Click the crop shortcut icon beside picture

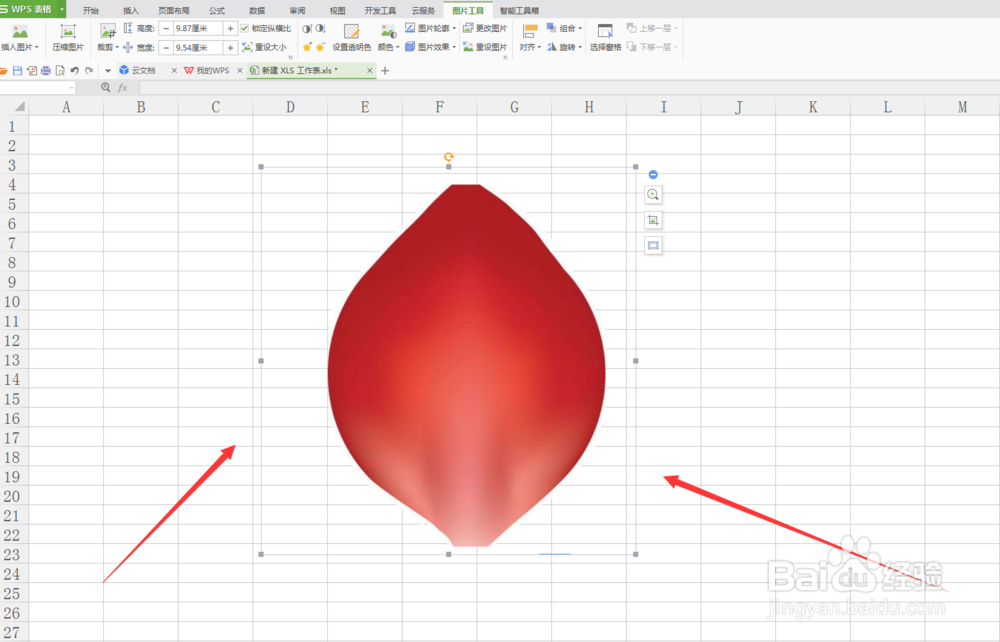pyautogui.click(x=653, y=220)
